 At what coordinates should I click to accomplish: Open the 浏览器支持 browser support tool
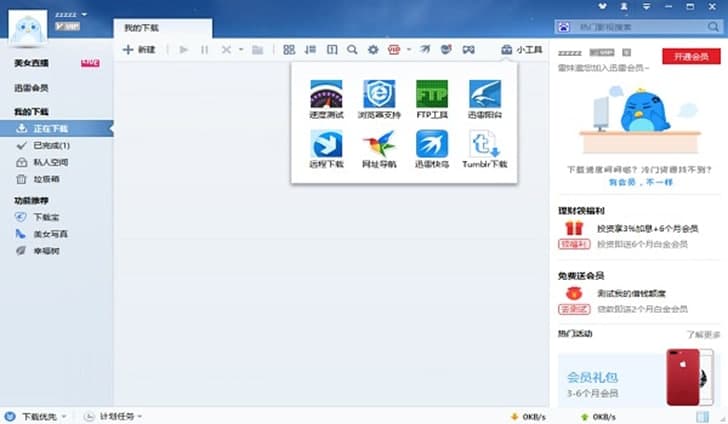379,99
